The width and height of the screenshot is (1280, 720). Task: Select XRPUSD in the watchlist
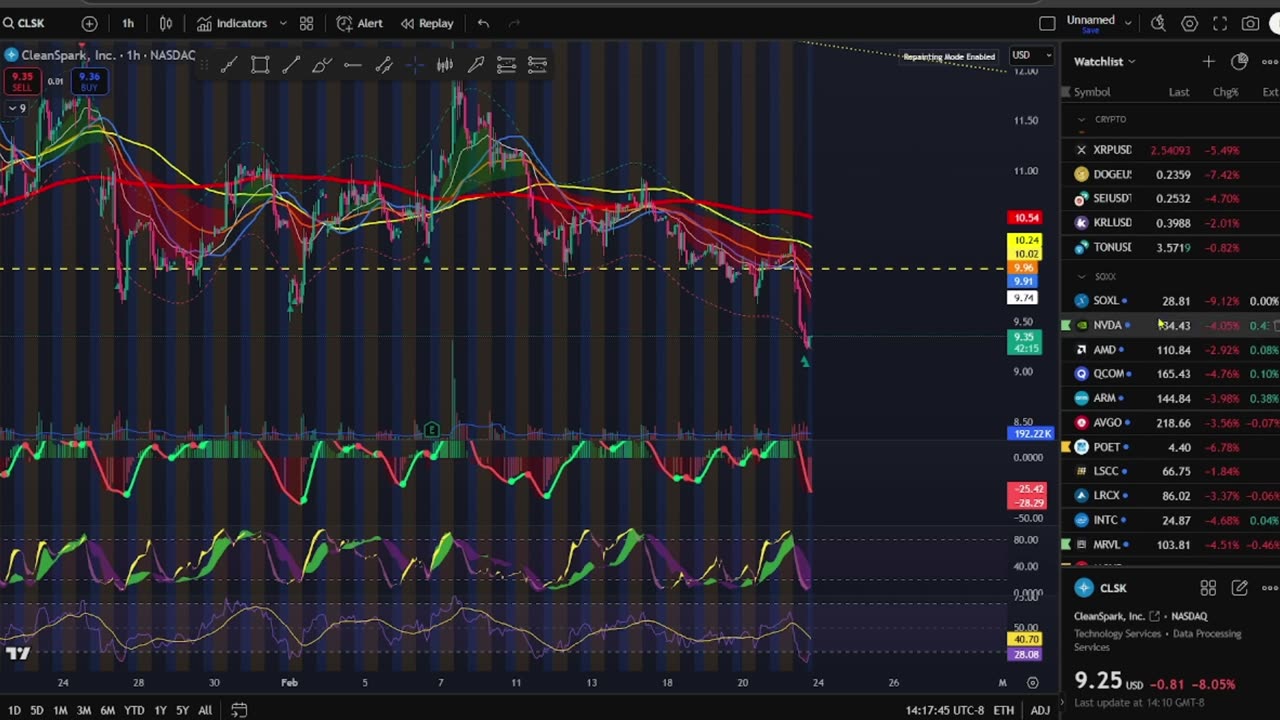click(1170, 150)
